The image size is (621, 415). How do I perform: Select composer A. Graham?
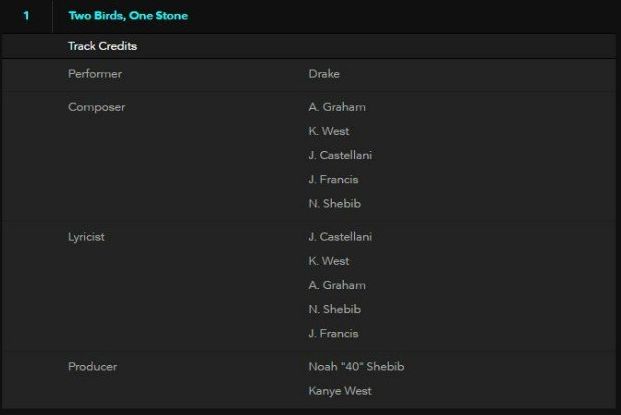(x=337, y=107)
